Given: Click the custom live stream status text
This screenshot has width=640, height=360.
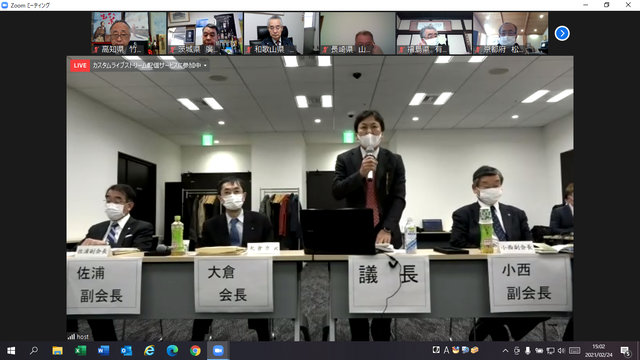Looking at the screenshot, I should [146, 65].
